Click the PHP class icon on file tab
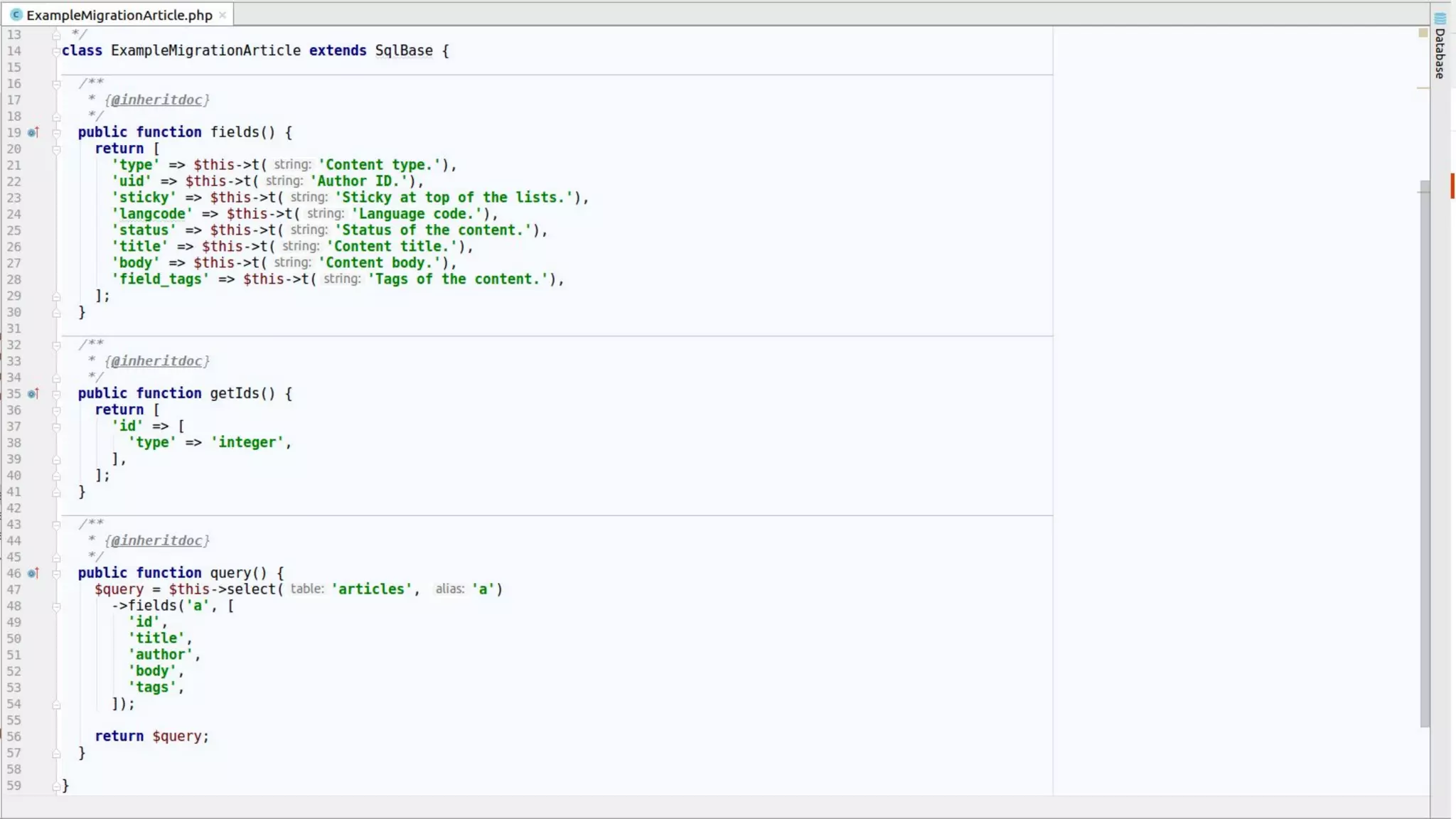The height and width of the screenshot is (819, 1456). [16, 15]
